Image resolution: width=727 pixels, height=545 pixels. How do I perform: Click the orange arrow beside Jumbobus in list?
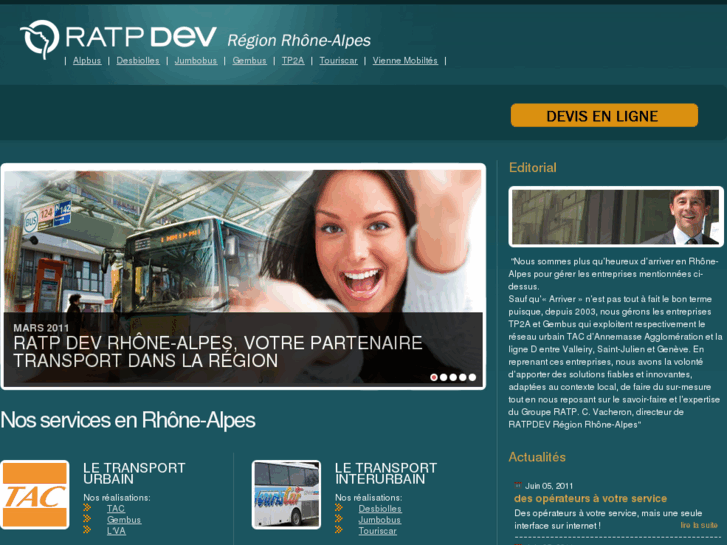[339, 519]
